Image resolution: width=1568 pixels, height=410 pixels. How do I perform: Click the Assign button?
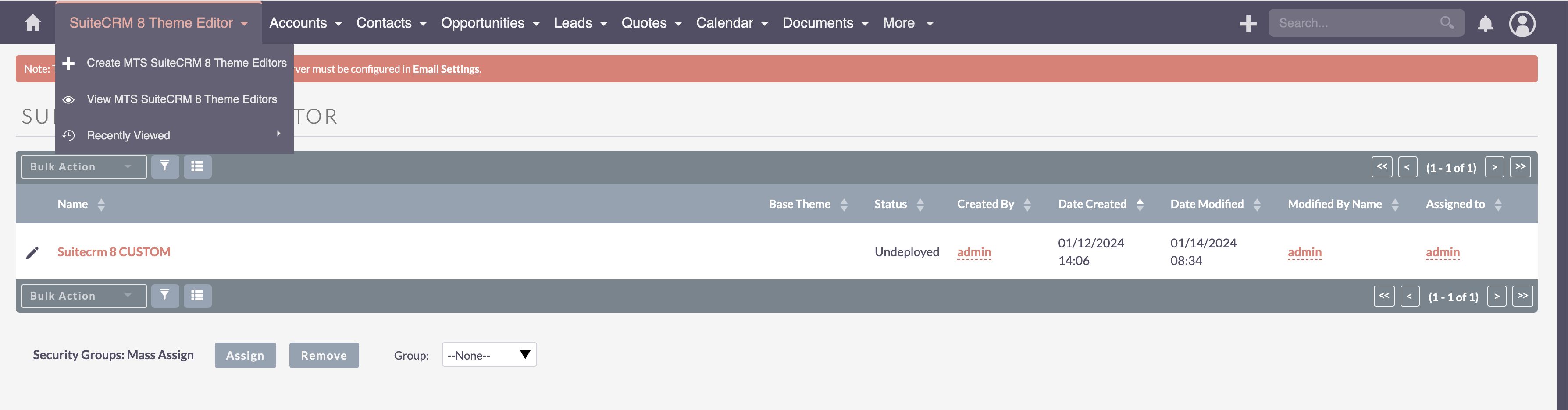[245, 355]
